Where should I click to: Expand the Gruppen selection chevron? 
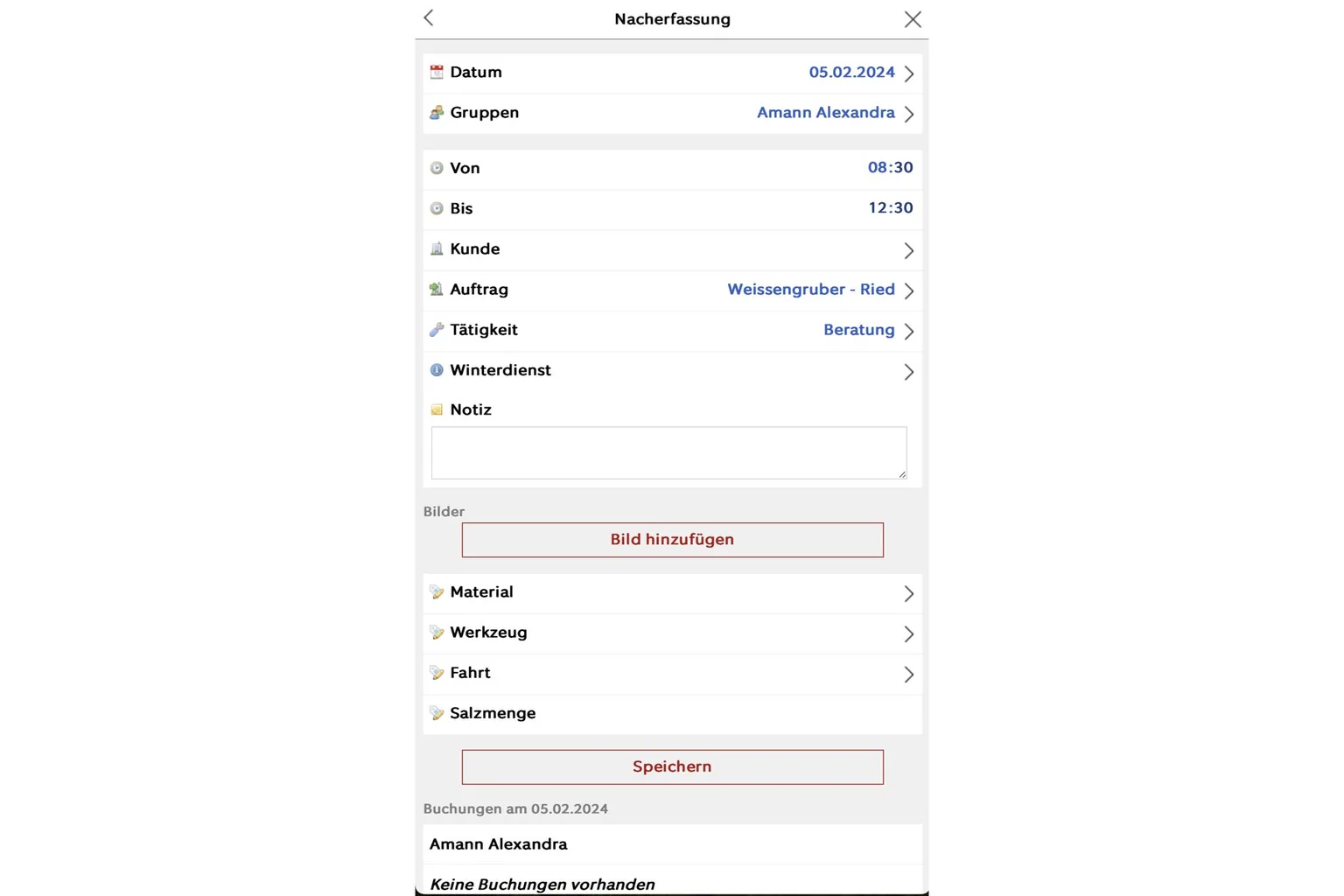click(909, 114)
